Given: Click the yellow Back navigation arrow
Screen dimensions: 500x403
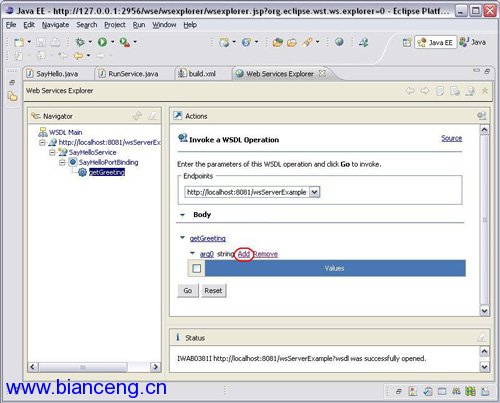Looking at the screenshot, I should click(x=78, y=56).
